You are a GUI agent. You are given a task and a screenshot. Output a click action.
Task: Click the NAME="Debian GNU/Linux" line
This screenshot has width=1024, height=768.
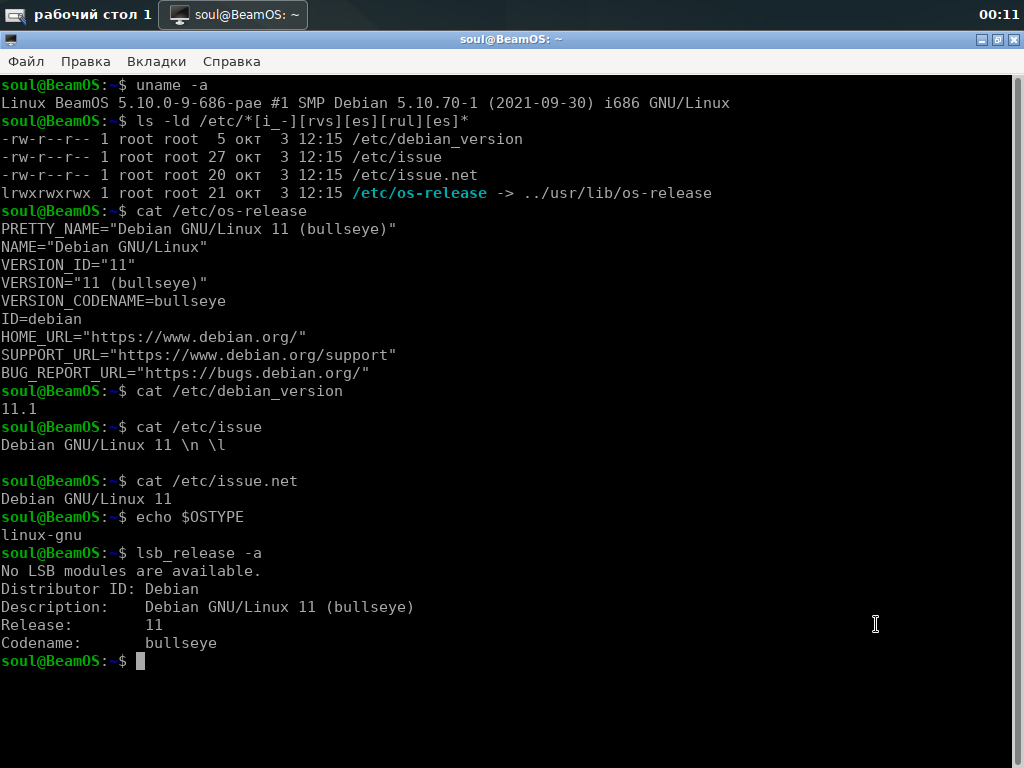(x=104, y=247)
